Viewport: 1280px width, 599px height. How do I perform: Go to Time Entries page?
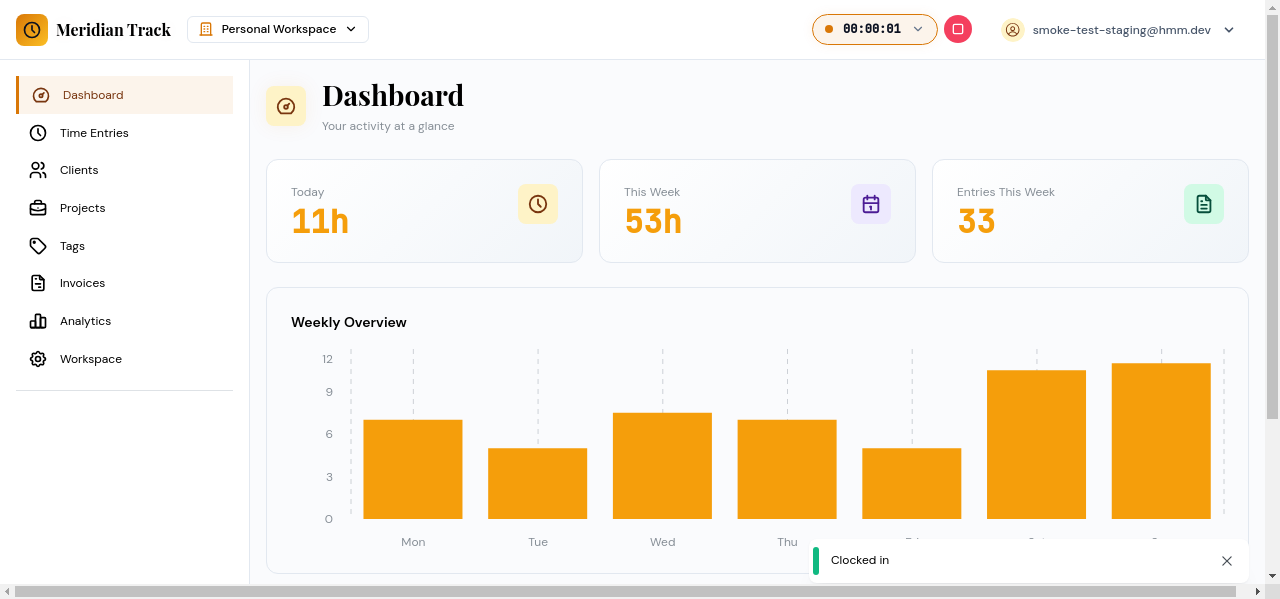click(94, 133)
